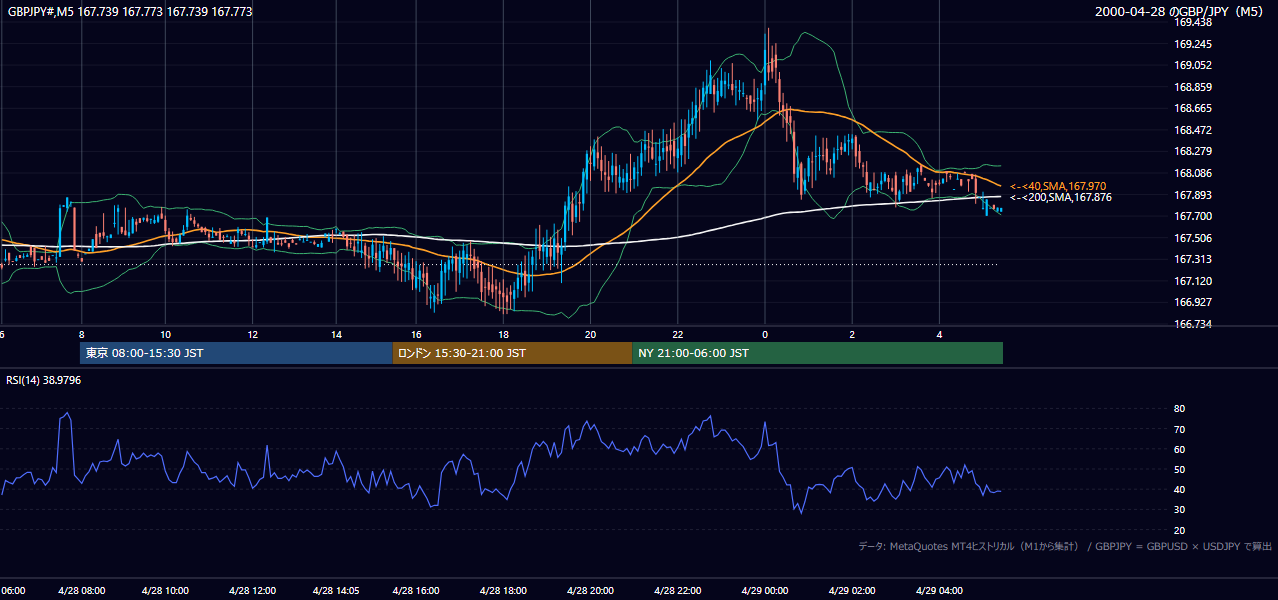The image size is (1278, 600).
Task: Click price axis value 168.472
Action: tap(1193, 130)
